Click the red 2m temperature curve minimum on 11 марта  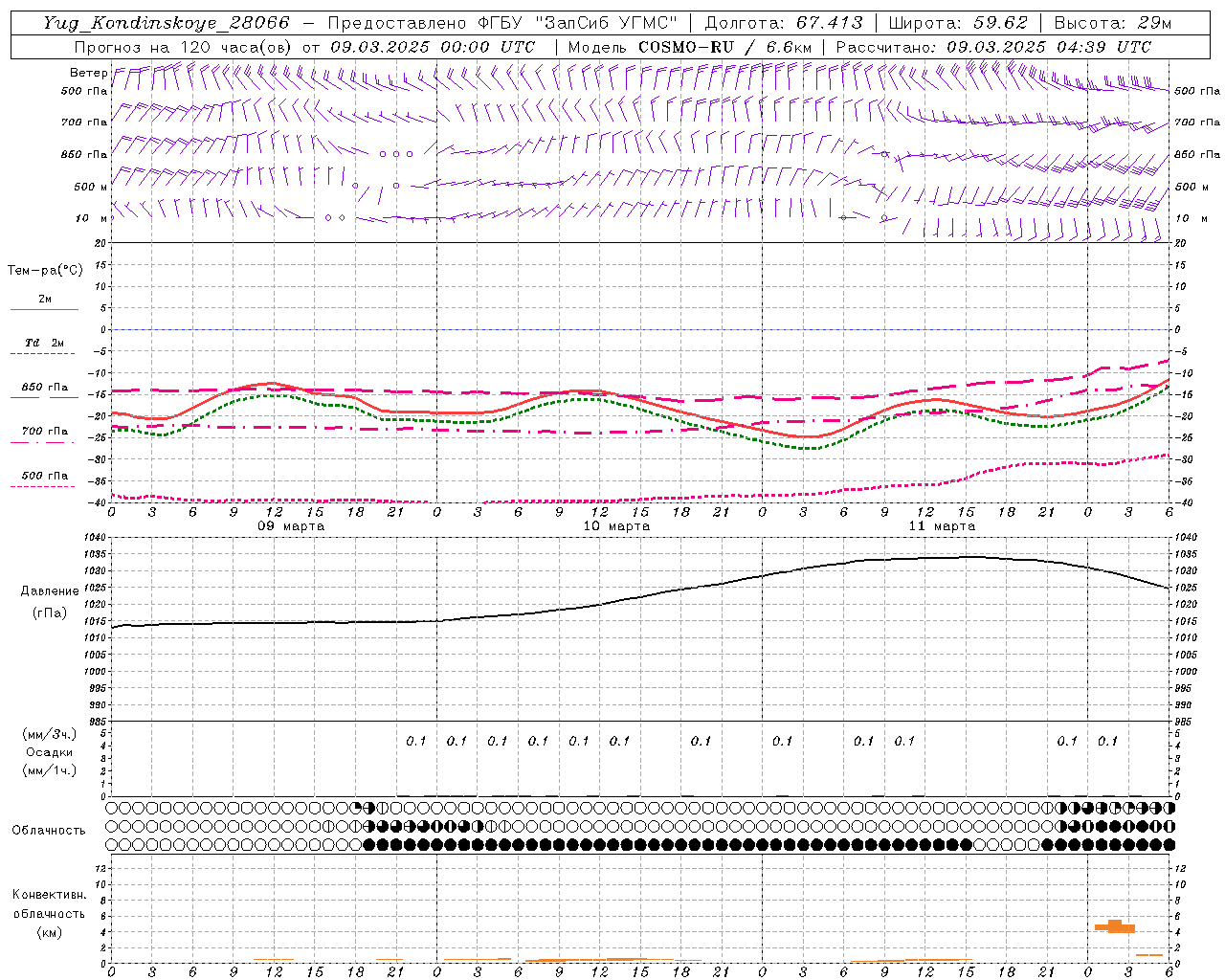(x=811, y=436)
